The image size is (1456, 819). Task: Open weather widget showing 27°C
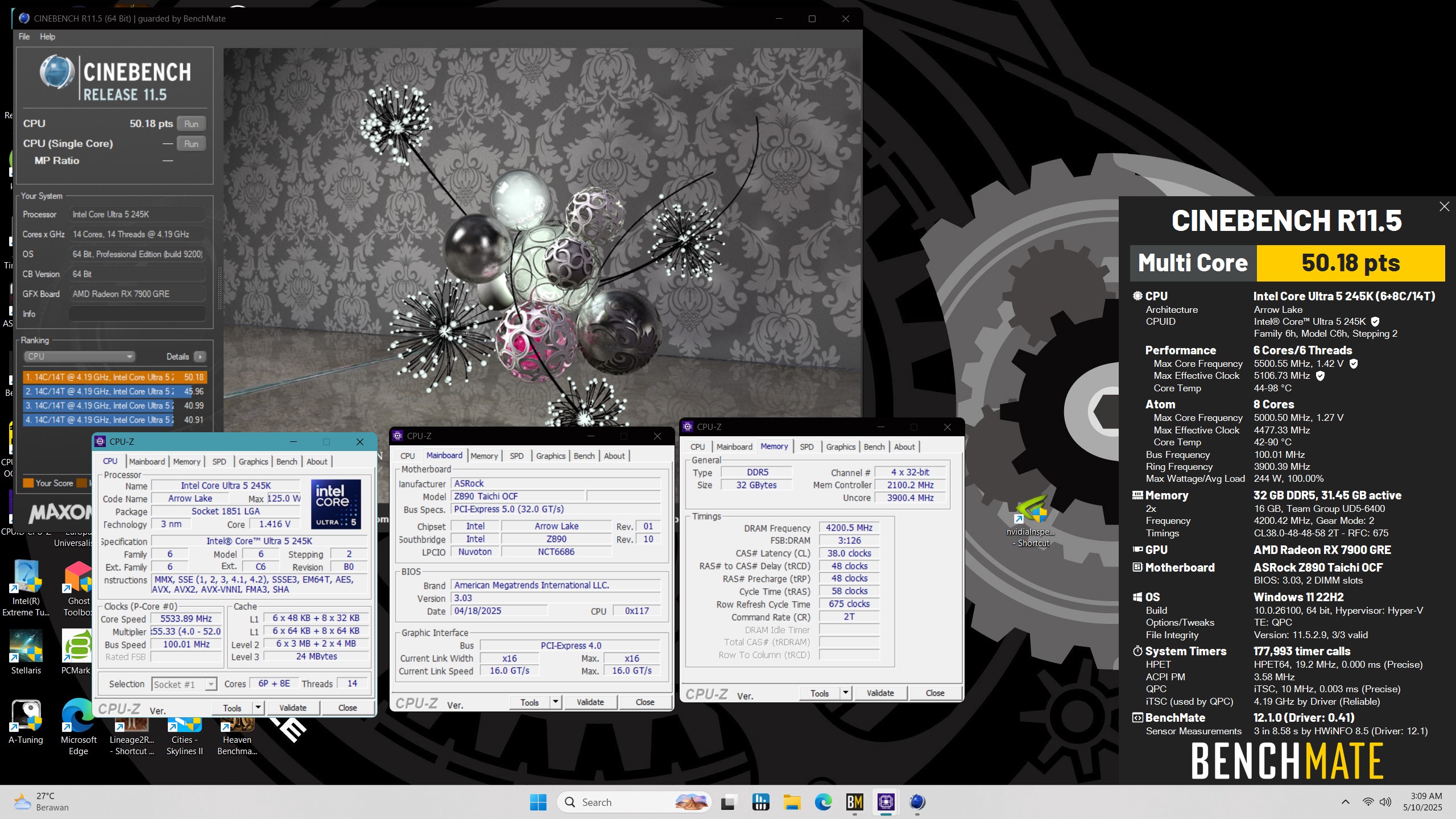point(41,802)
